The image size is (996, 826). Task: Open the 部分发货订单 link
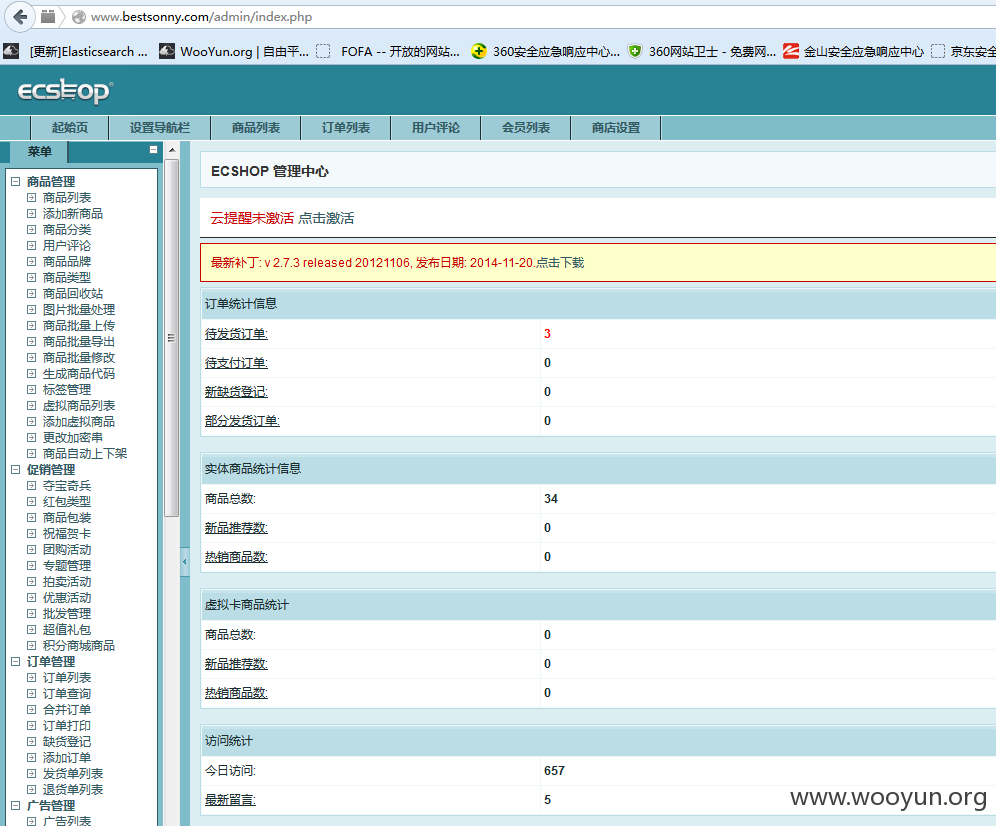pyautogui.click(x=242, y=421)
